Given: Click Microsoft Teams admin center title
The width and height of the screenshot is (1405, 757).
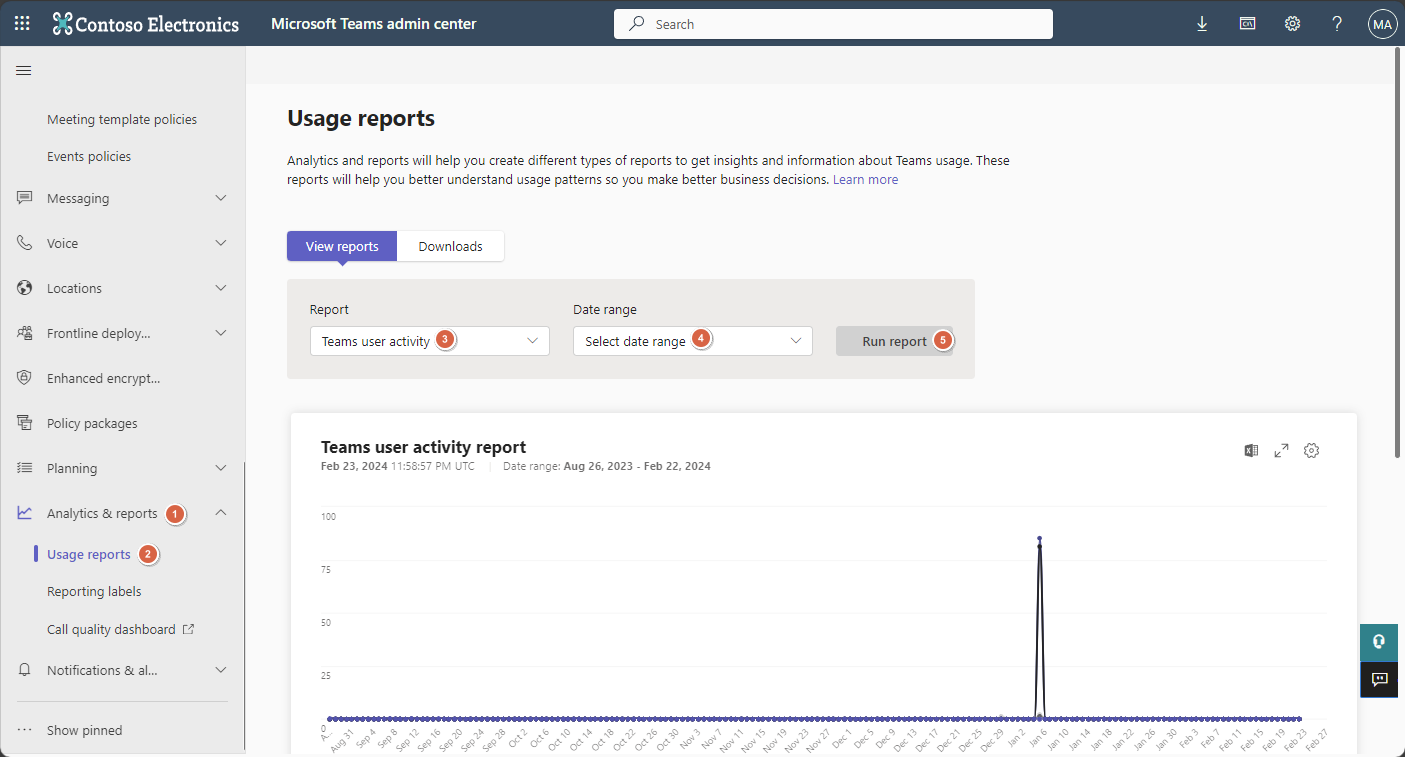Looking at the screenshot, I should pyautogui.click(x=374, y=24).
